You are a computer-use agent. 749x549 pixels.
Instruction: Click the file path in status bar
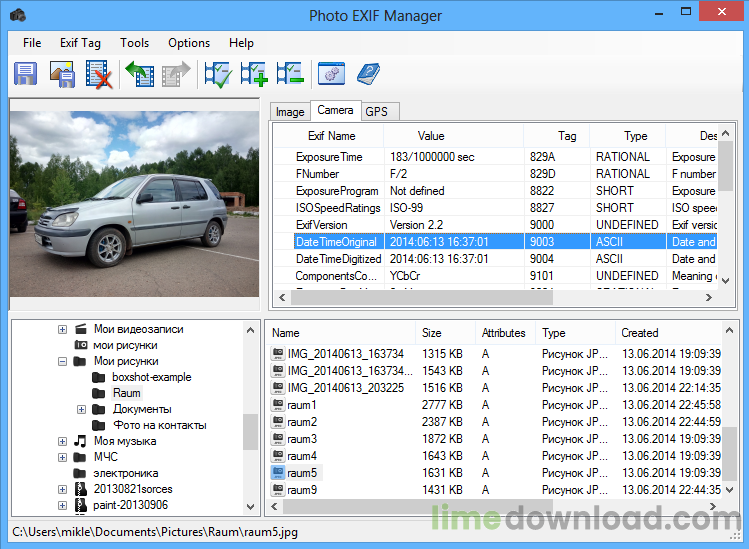(155, 532)
